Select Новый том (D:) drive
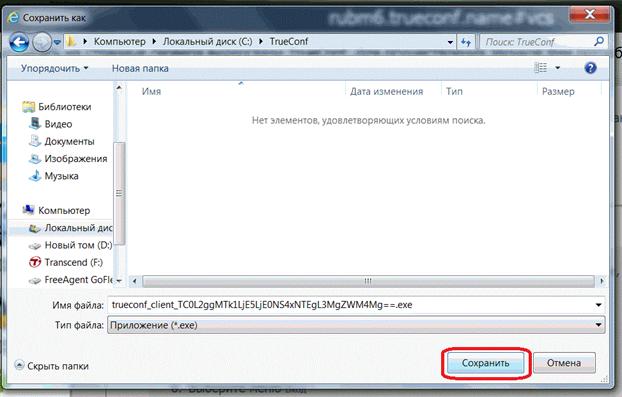The height and width of the screenshot is (397, 622). click(x=78, y=245)
